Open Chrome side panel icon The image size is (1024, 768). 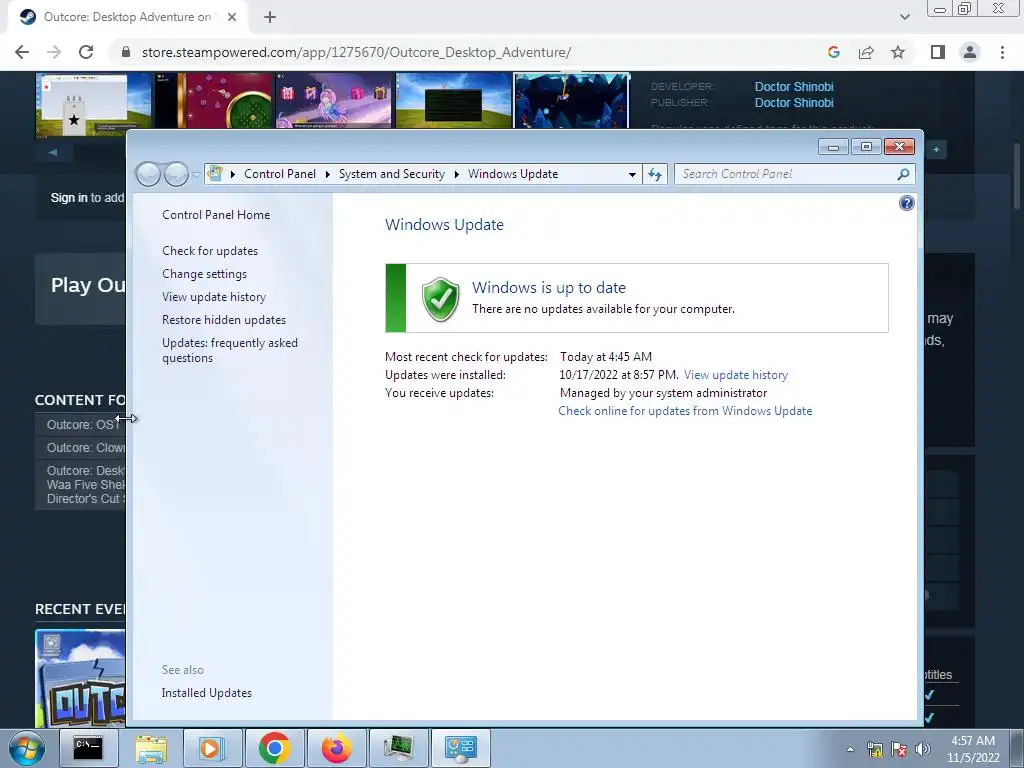tap(938, 52)
